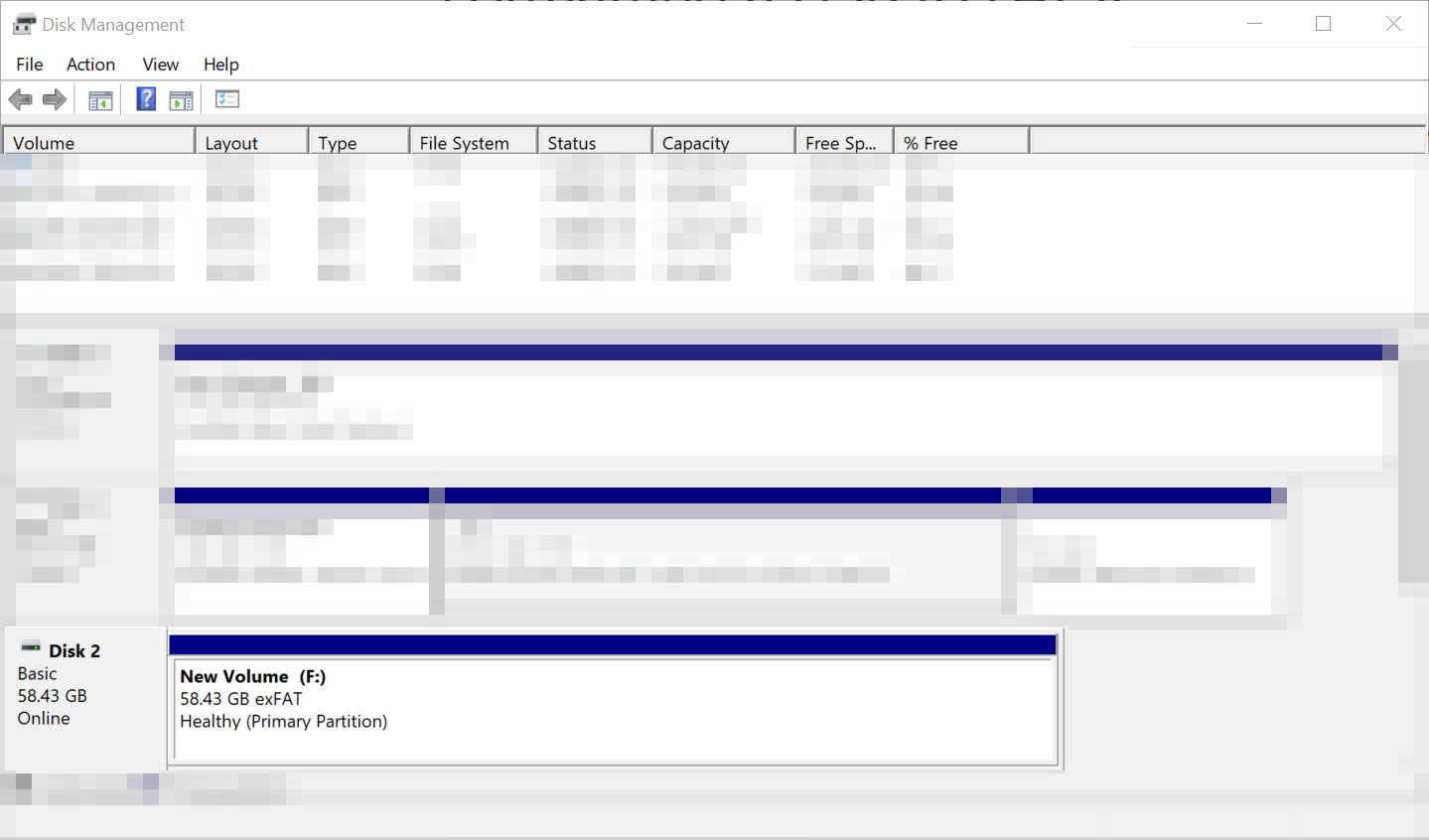Sort by the Capacity column header
The height and width of the screenshot is (840, 1429).
(724, 142)
